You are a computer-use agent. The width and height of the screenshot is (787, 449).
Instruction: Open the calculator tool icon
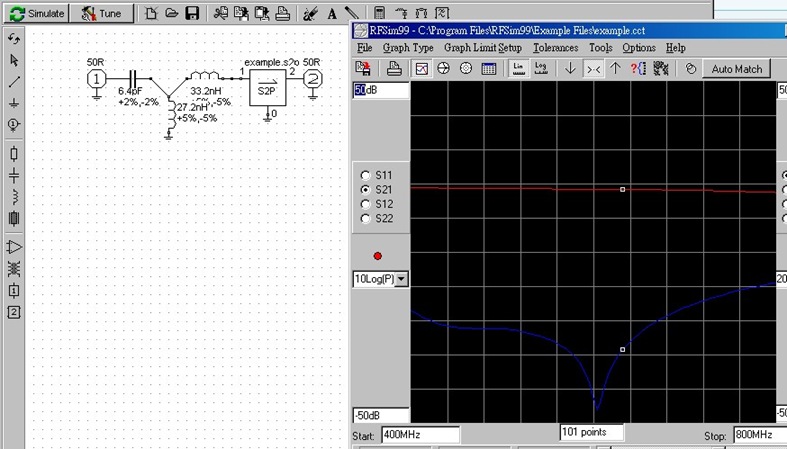click(379, 13)
